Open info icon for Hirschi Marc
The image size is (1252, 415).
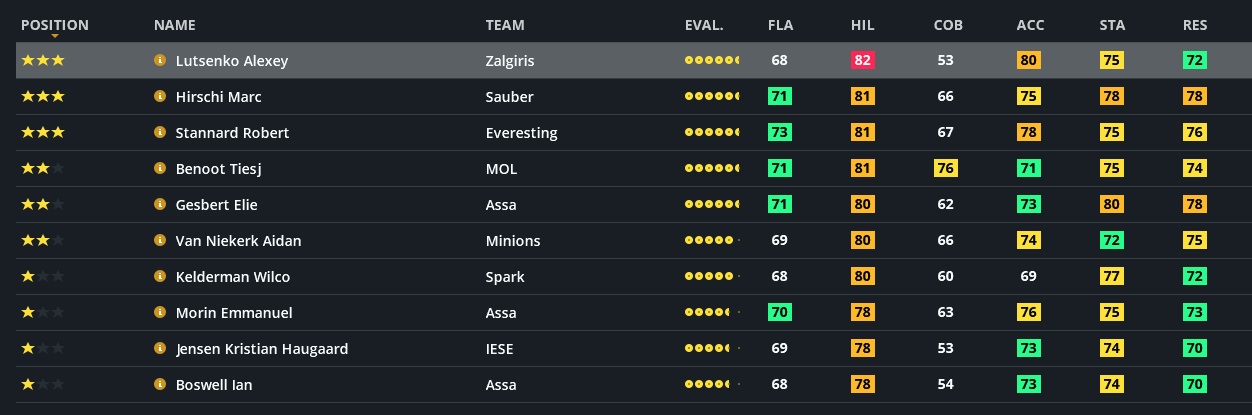tap(160, 96)
